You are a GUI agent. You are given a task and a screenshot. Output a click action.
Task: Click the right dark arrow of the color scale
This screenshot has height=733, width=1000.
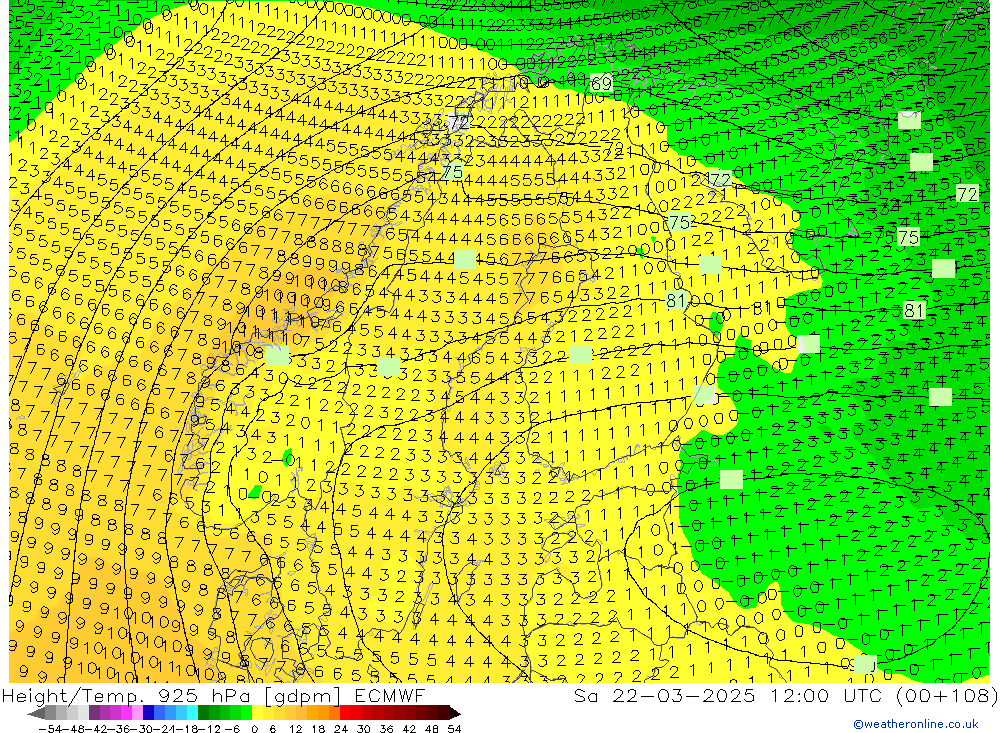(x=455, y=713)
